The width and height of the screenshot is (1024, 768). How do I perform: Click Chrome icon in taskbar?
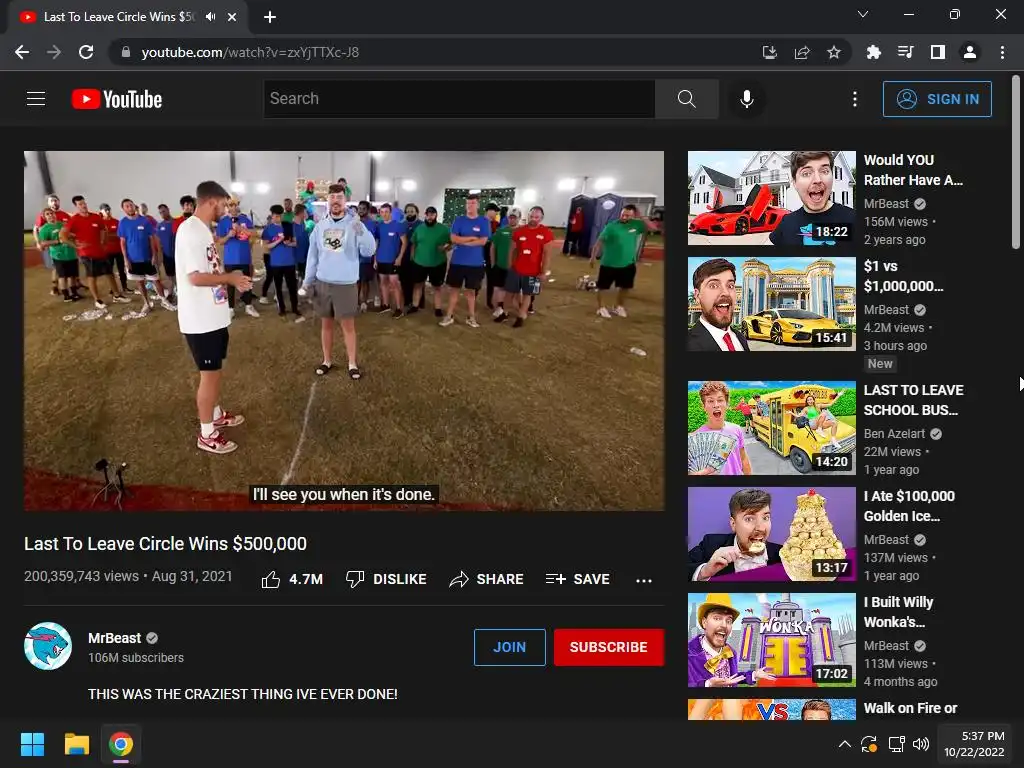tap(121, 744)
